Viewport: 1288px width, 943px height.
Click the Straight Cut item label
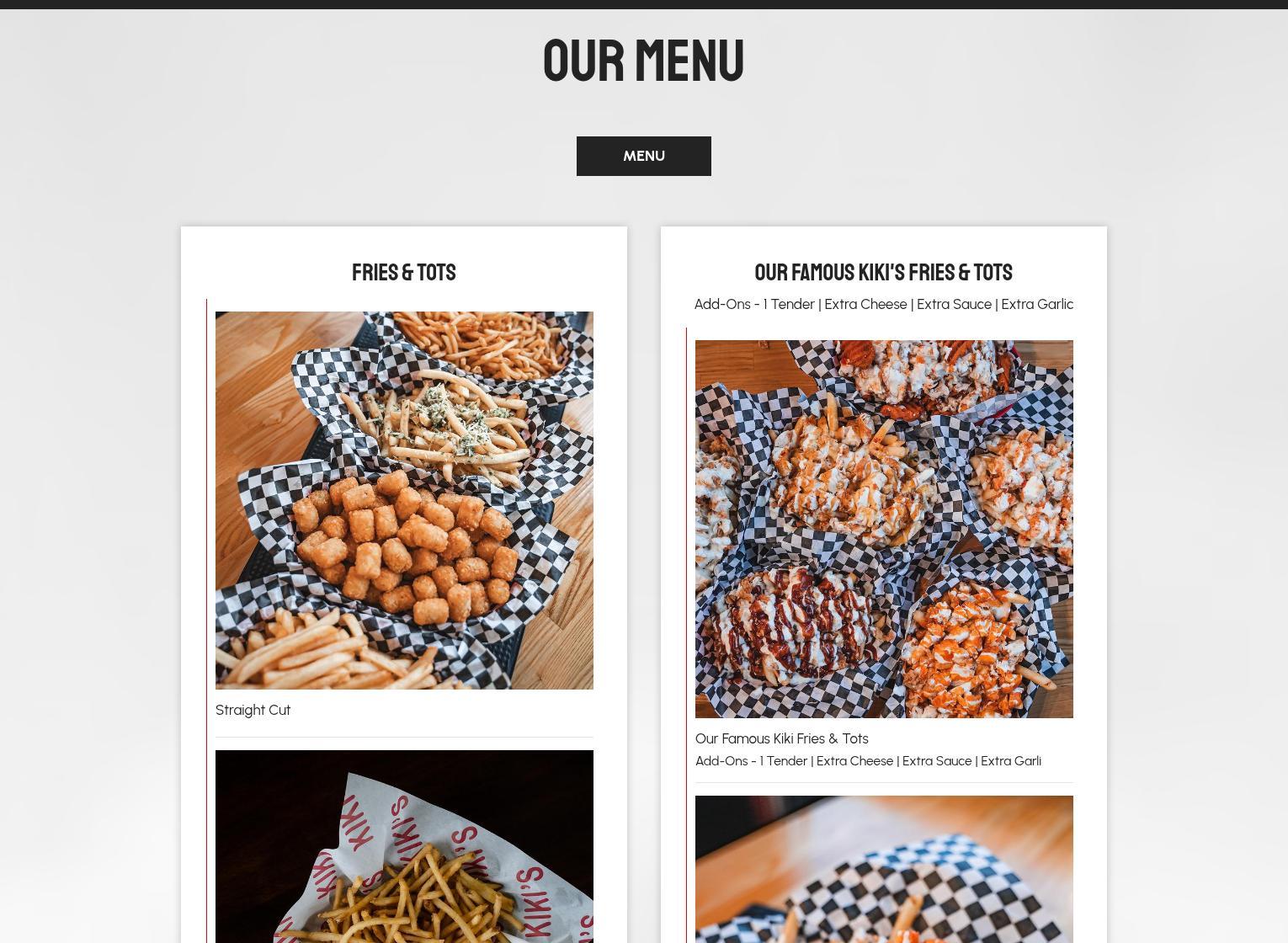253,710
